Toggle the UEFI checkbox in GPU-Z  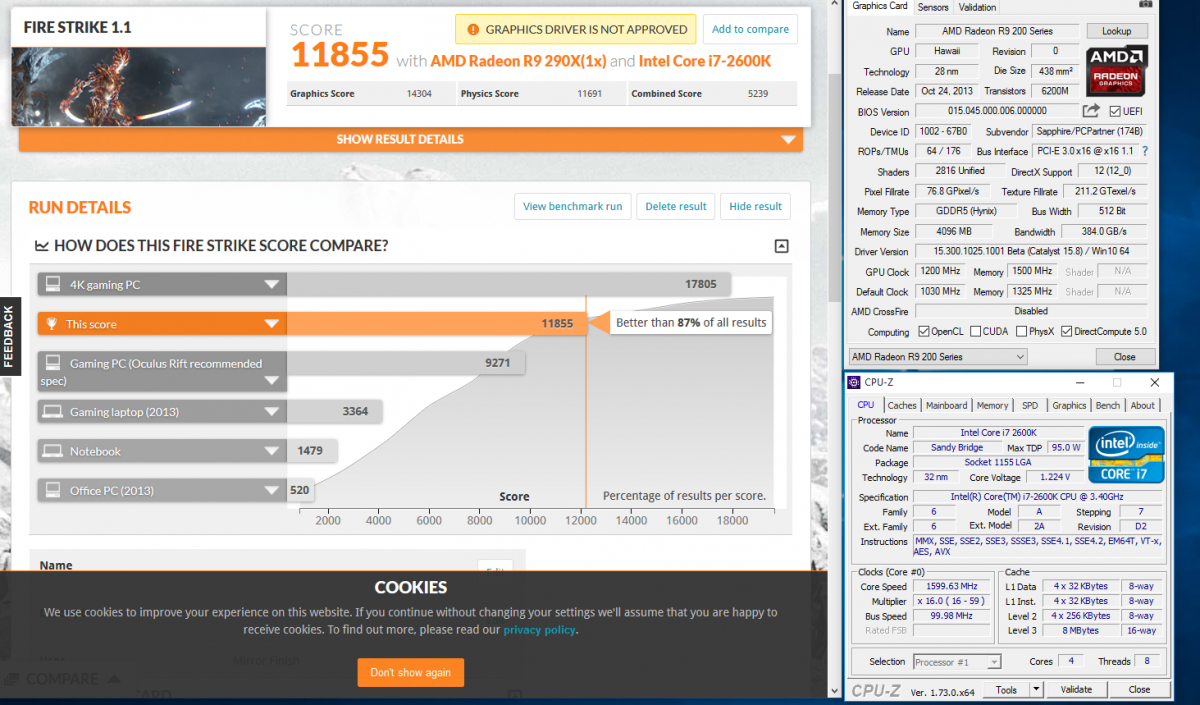[x=1114, y=111]
